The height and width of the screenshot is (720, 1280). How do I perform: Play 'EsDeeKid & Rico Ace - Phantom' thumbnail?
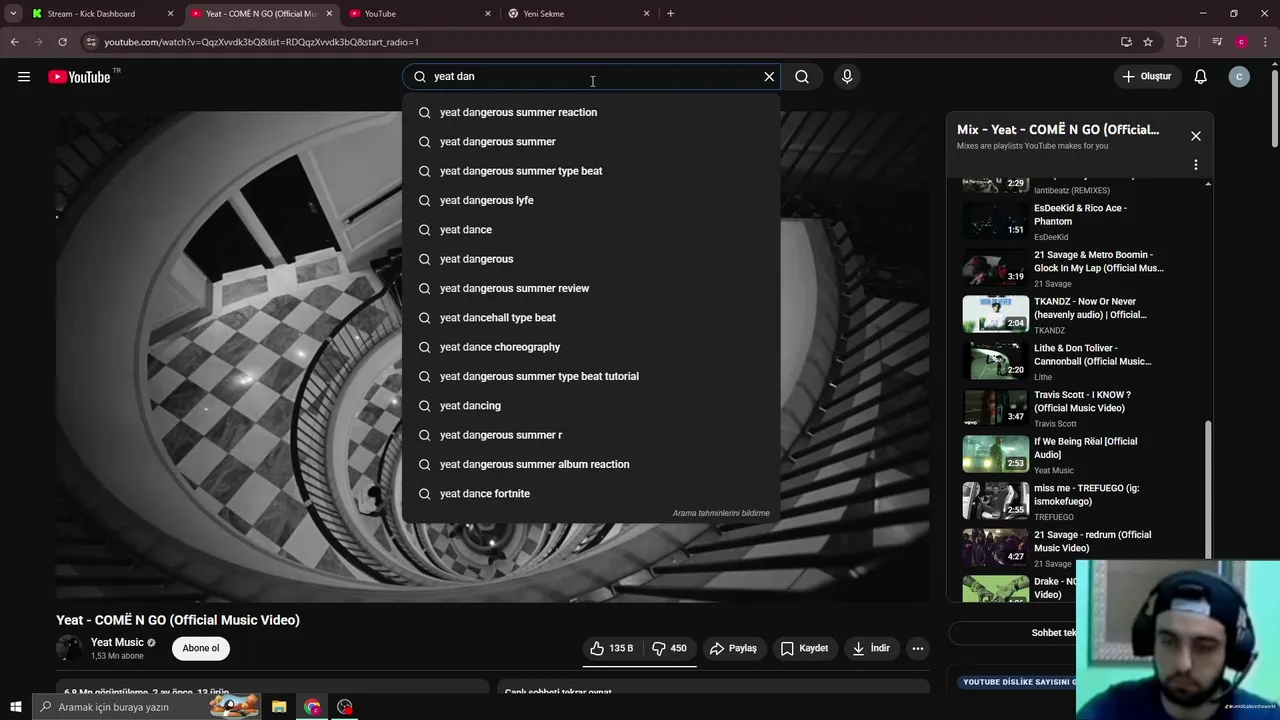[995, 220]
